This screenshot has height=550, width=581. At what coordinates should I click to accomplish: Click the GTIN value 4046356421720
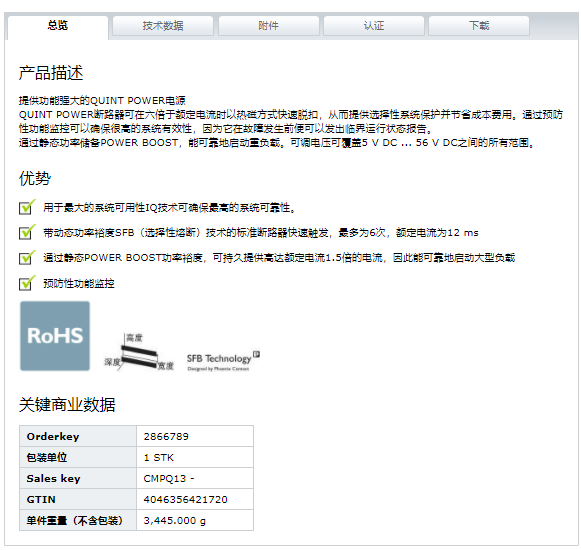(186, 500)
